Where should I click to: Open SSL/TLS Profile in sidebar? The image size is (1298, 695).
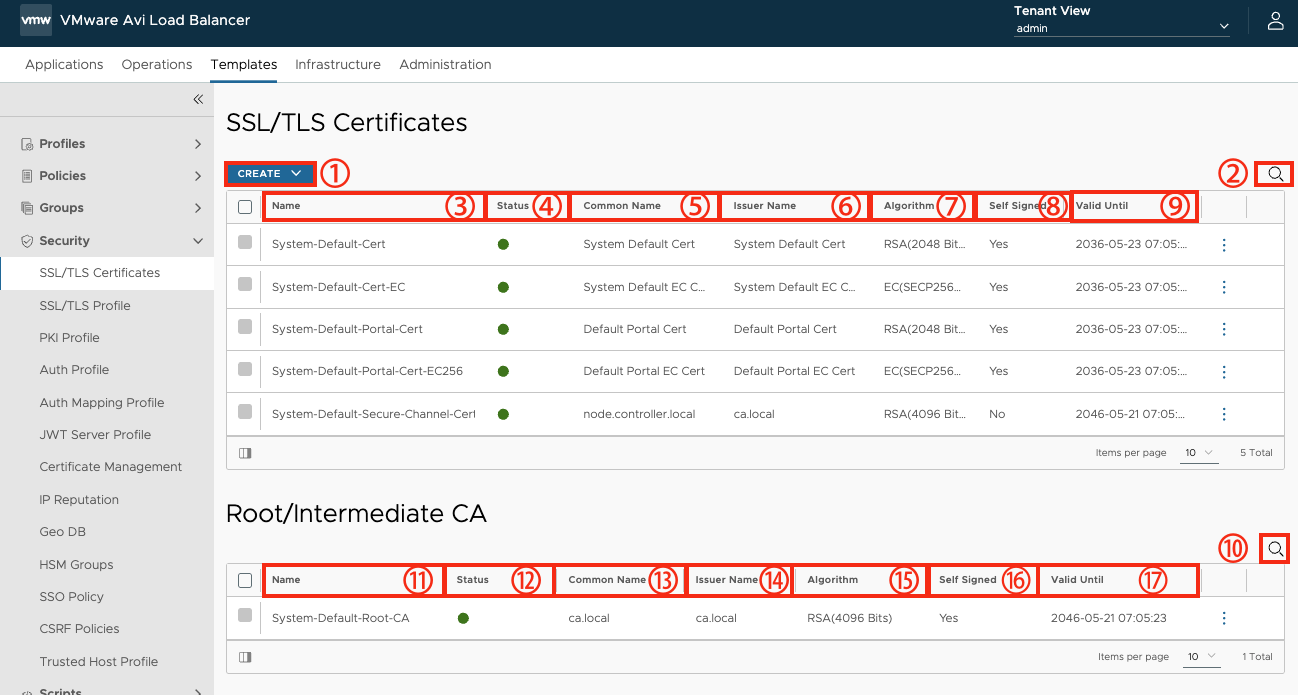point(85,306)
